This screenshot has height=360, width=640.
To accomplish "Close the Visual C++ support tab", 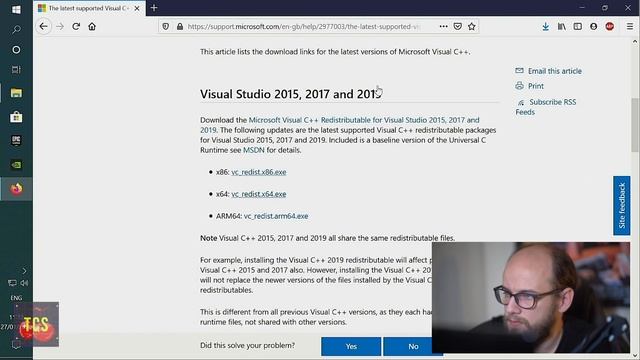I will 137,8.
